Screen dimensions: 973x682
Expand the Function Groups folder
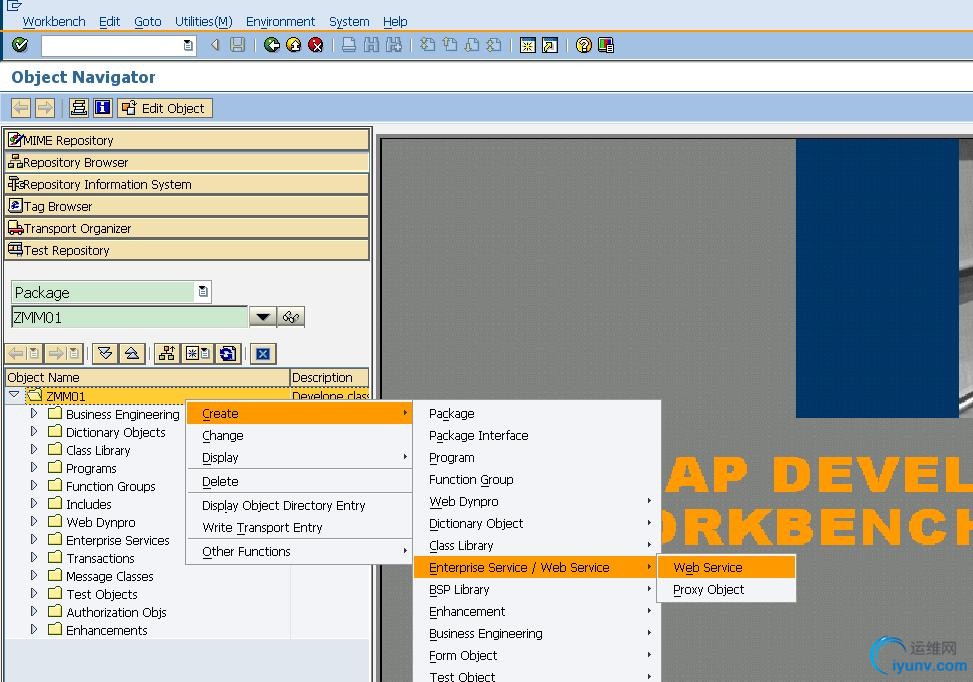34,485
